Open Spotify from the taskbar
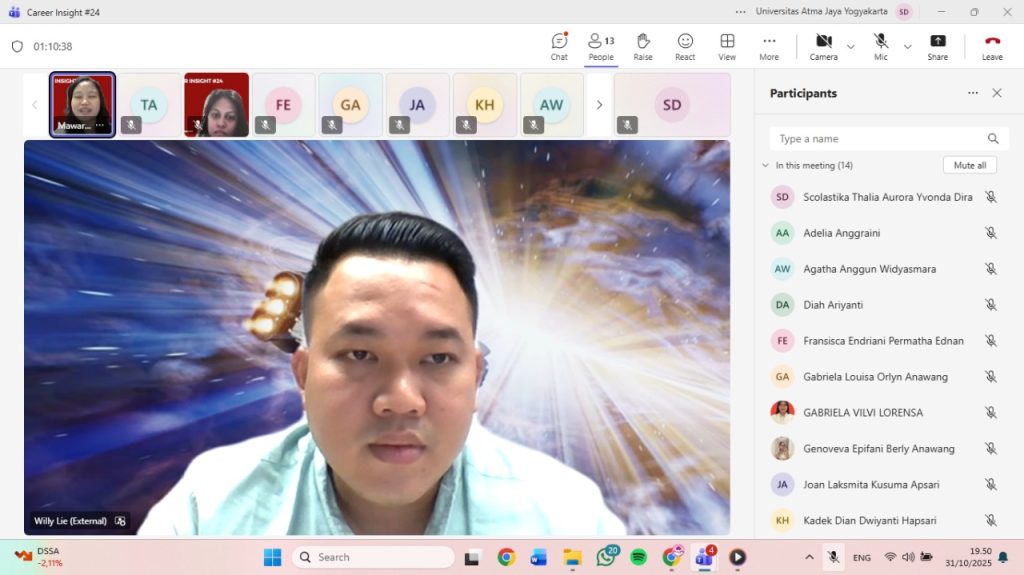The height and width of the screenshot is (575, 1024). pos(638,557)
